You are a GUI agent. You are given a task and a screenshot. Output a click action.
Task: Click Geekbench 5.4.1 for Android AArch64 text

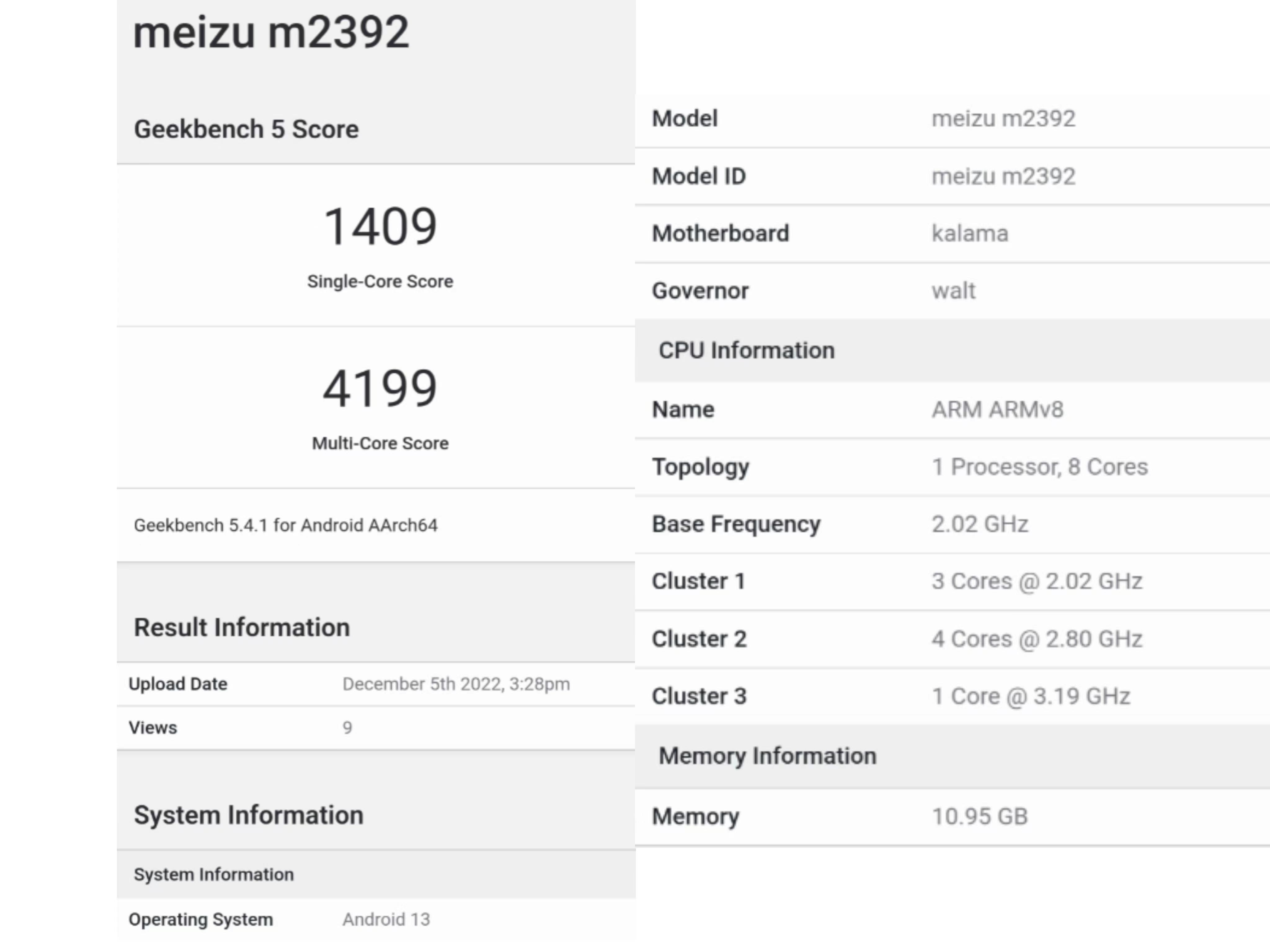(285, 526)
